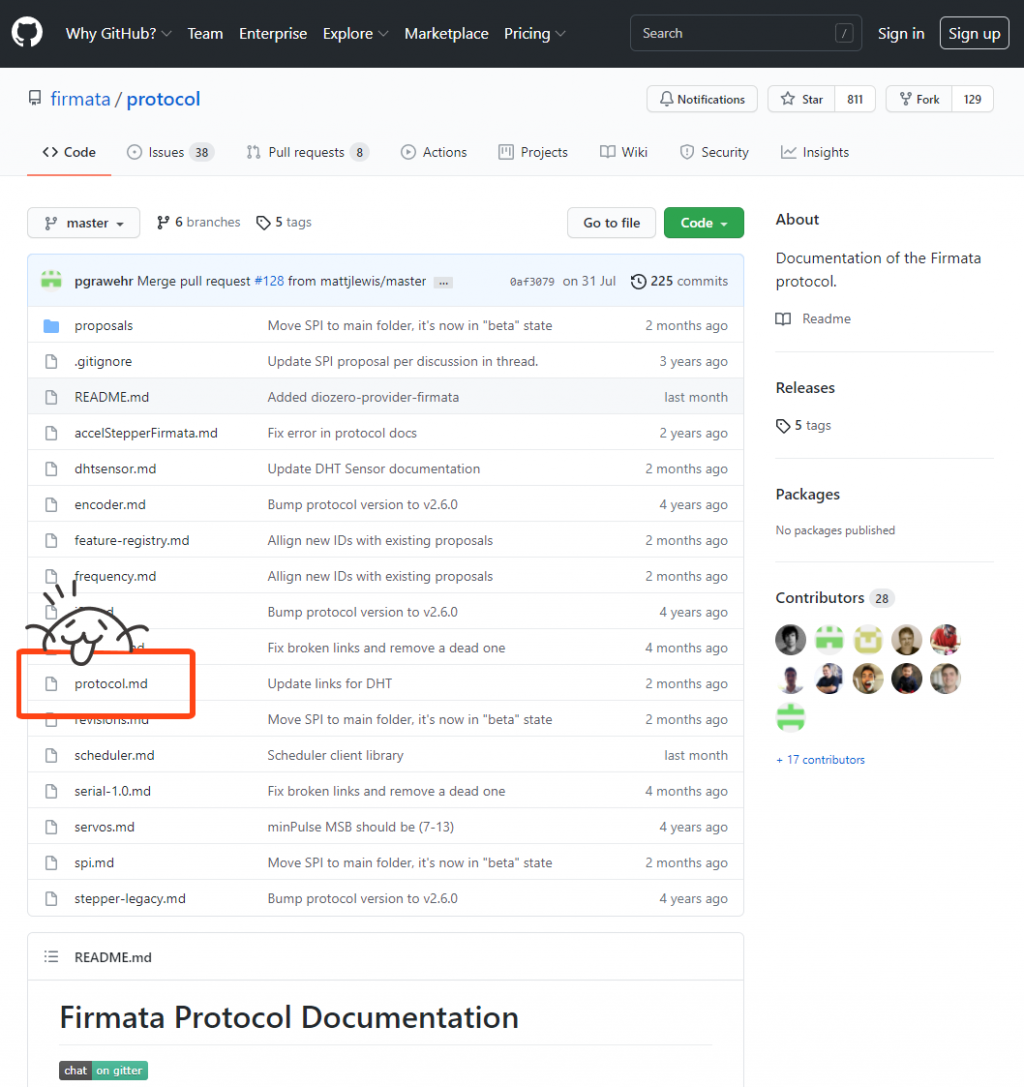Open commit hash 0af3079
Viewport: 1024px width, 1087px height.
click(x=532, y=281)
